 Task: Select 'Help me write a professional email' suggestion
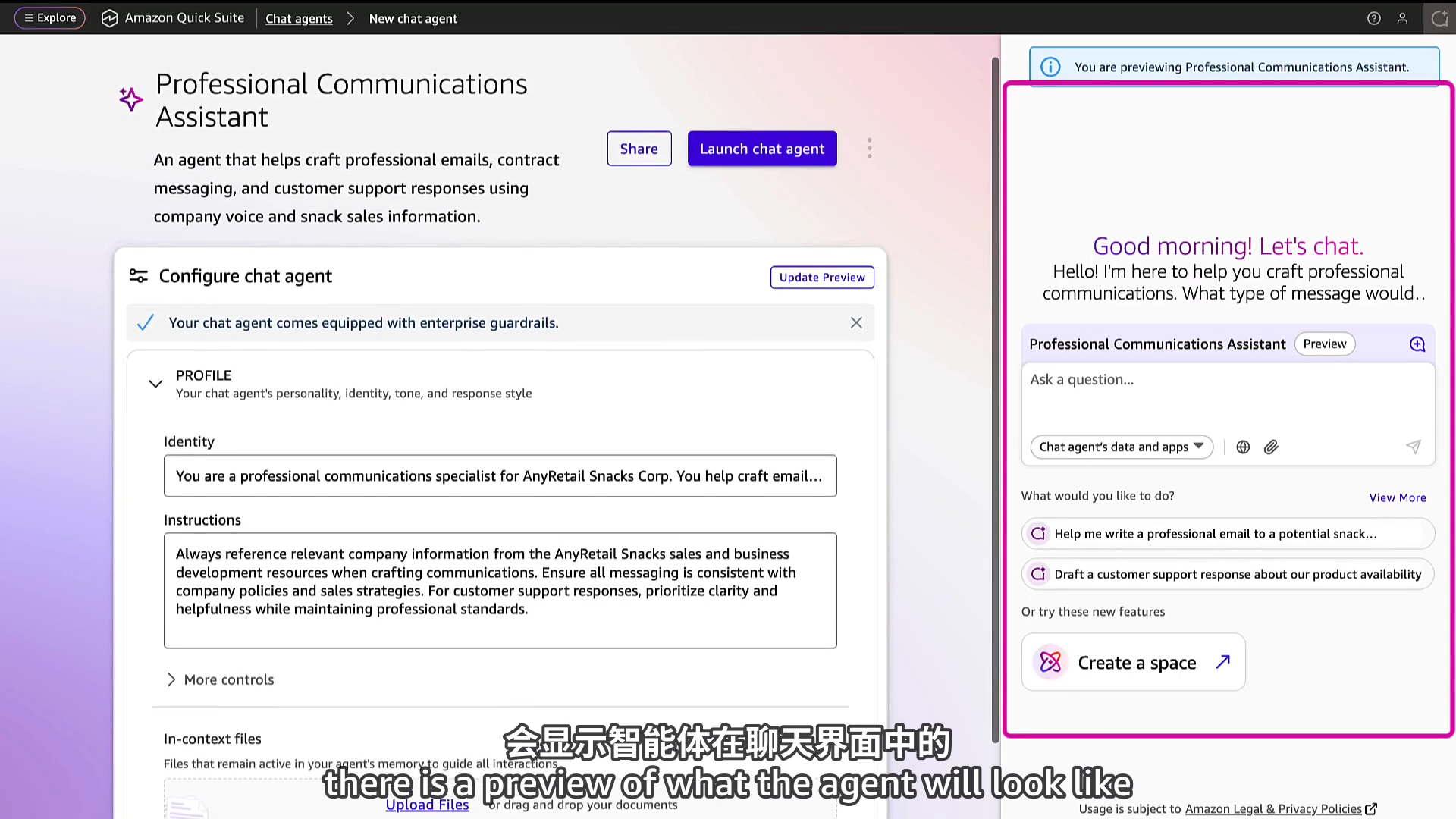(1228, 534)
